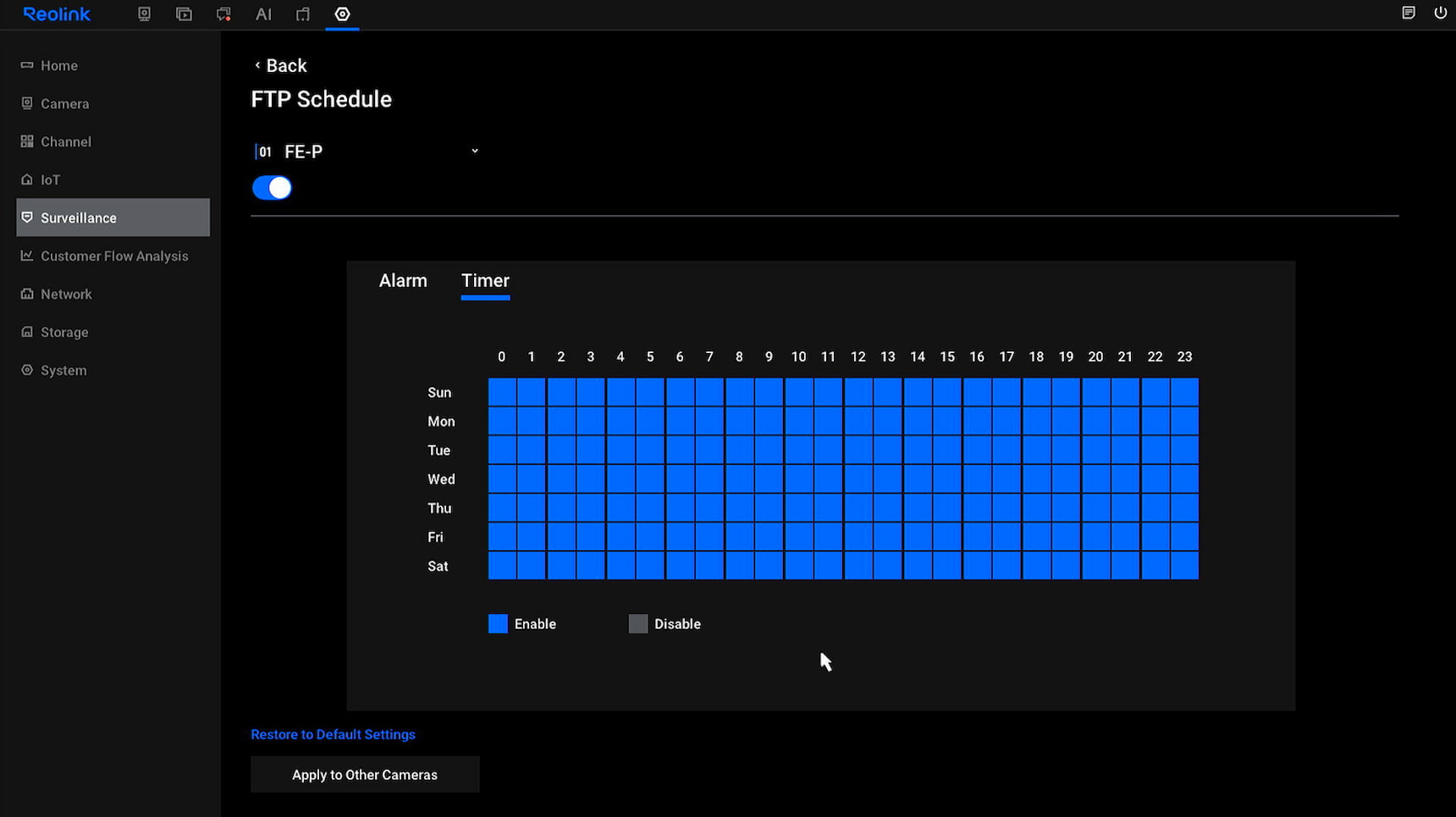1456x817 pixels.
Task: Click Apply to Other Cameras button
Action: [365, 775]
